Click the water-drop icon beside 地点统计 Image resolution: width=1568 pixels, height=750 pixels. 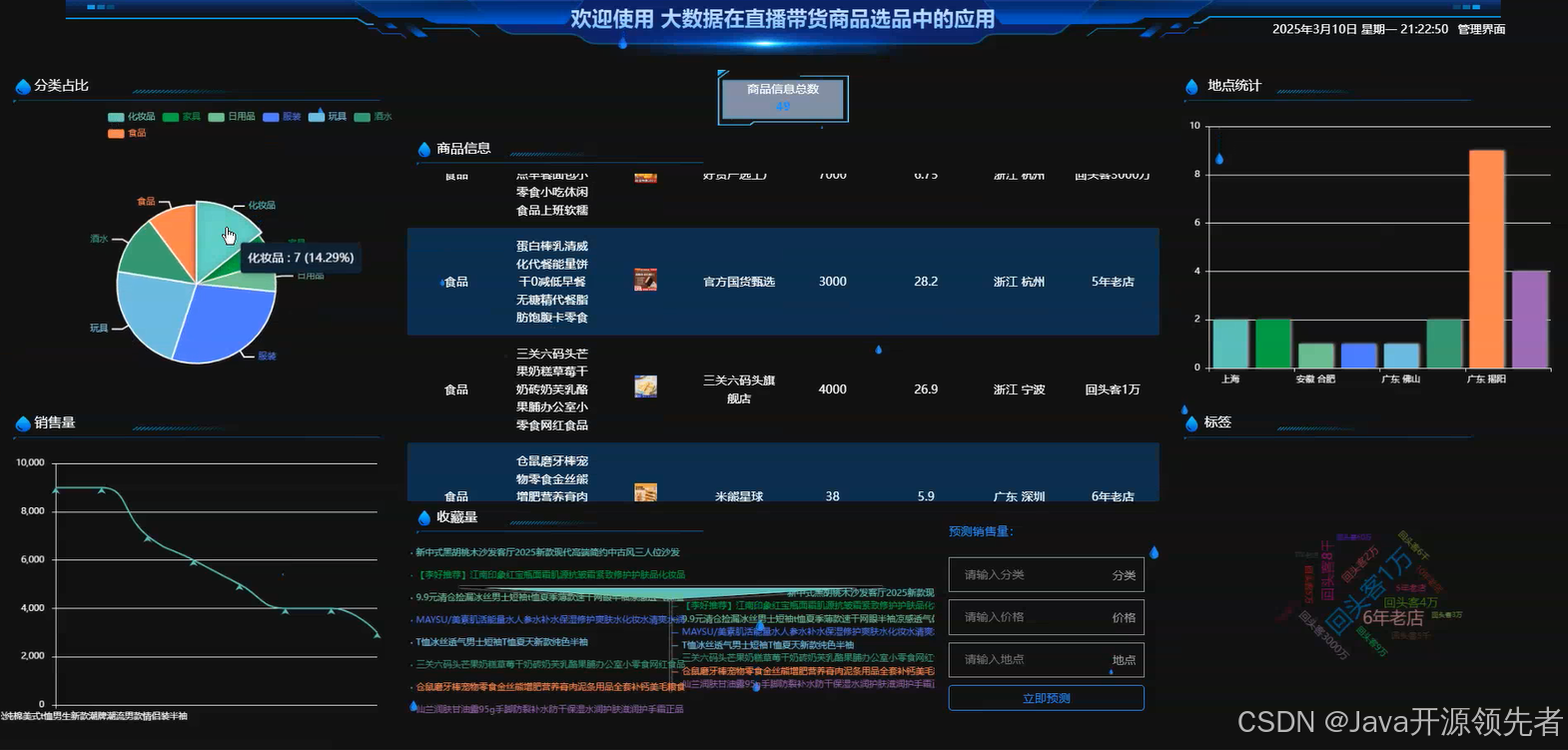[1191, 87]
